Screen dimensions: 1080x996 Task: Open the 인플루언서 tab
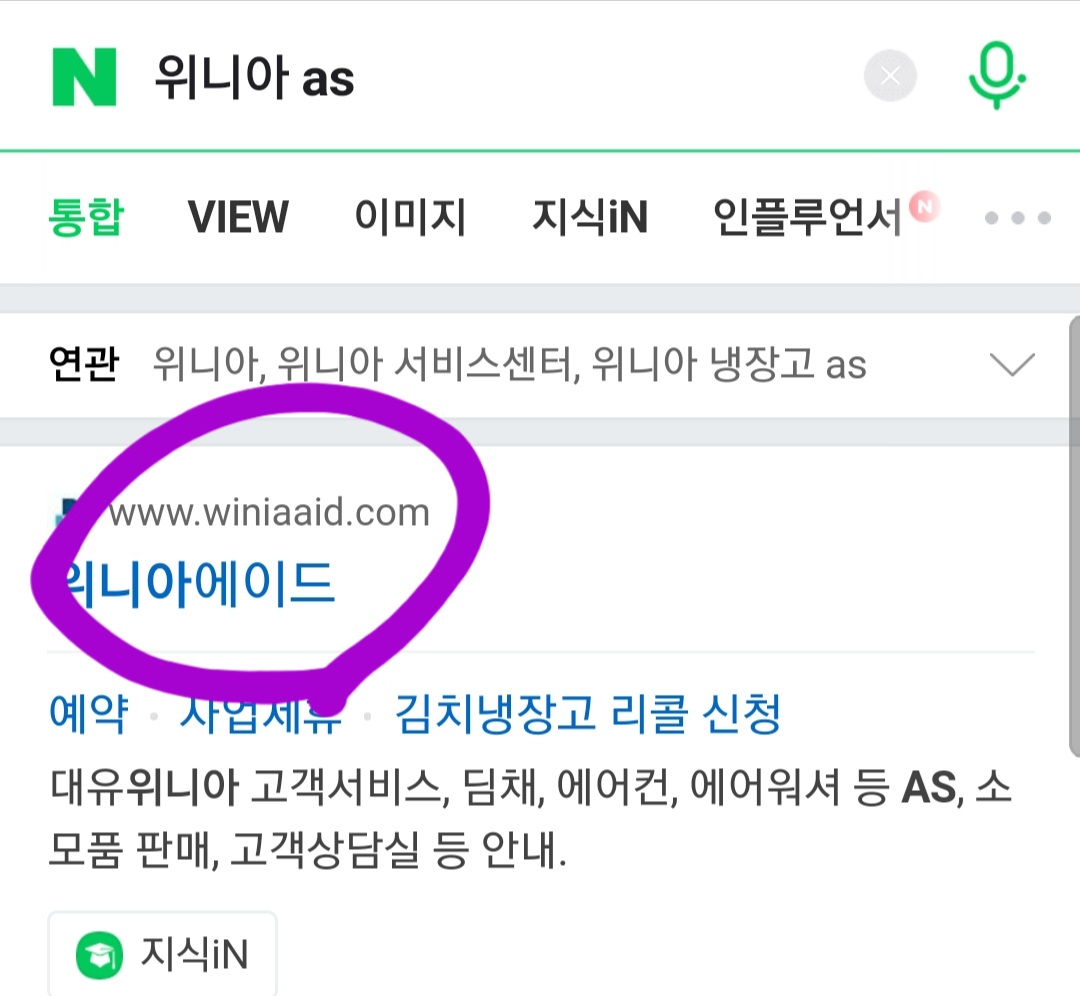click(x=807, y=217)
